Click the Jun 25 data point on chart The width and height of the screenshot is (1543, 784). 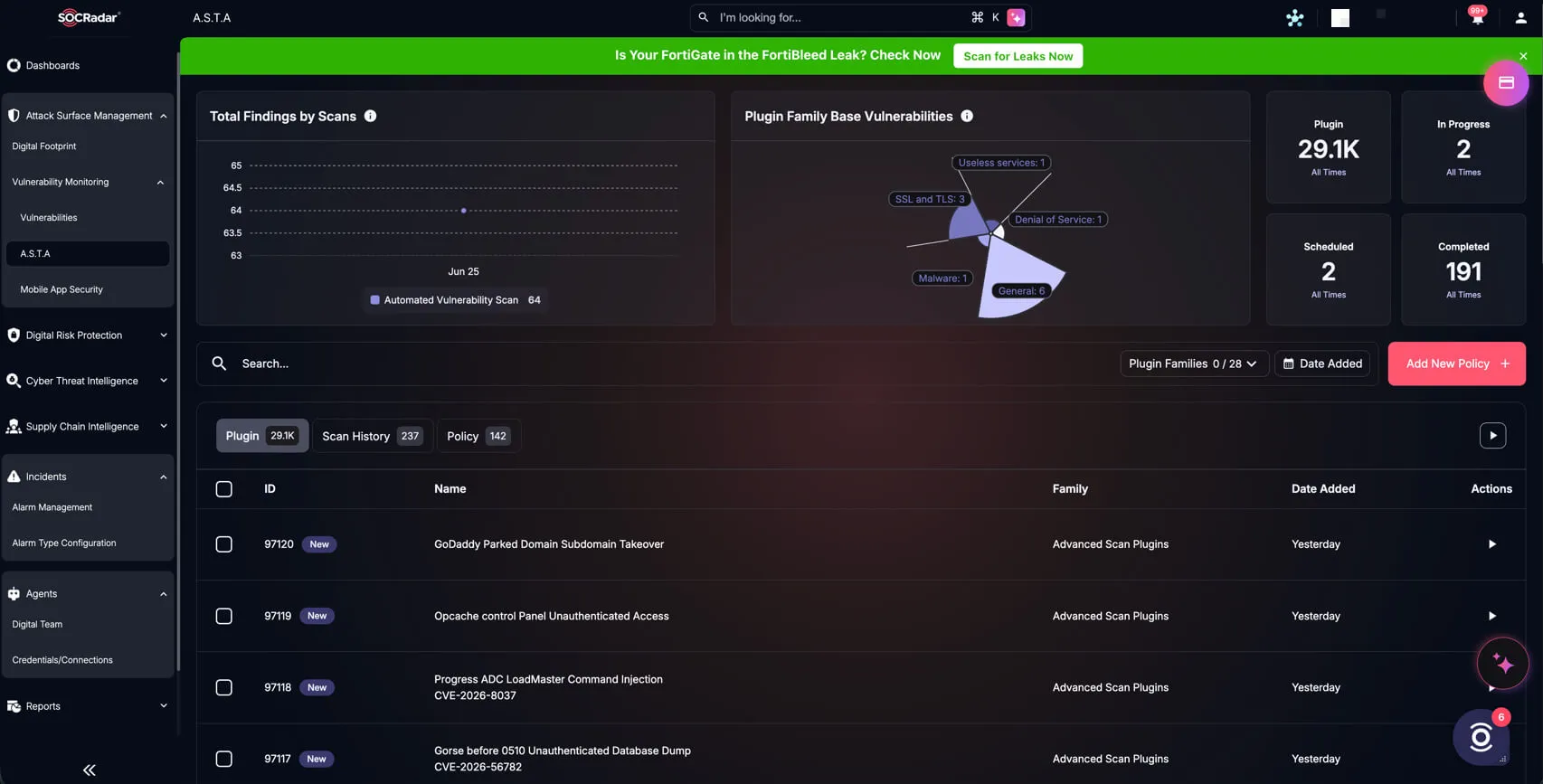click(464, 211)
